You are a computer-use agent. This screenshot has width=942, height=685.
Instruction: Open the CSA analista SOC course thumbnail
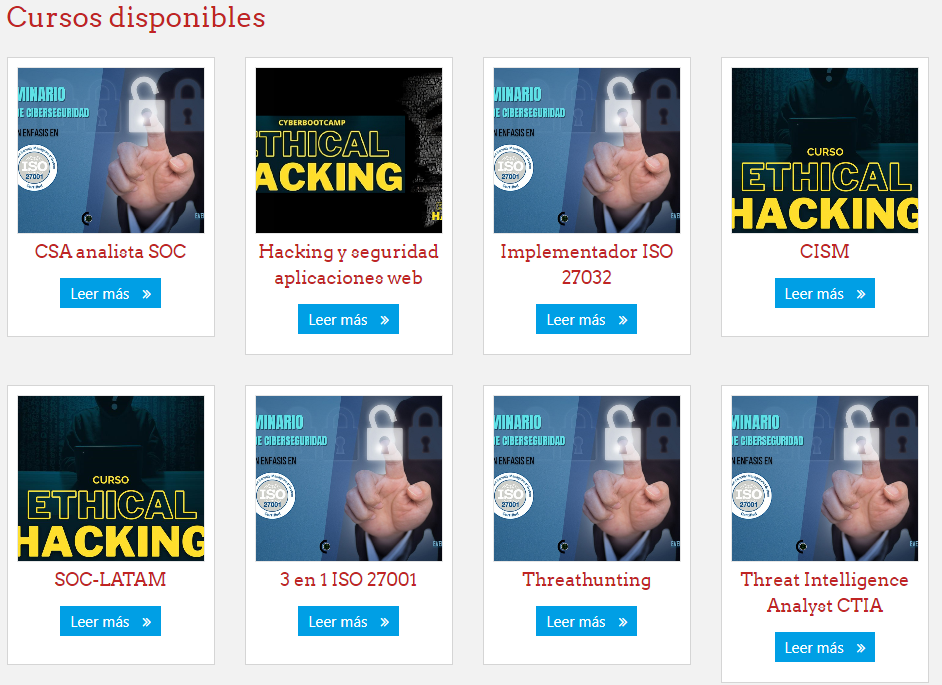pos(111,150)
